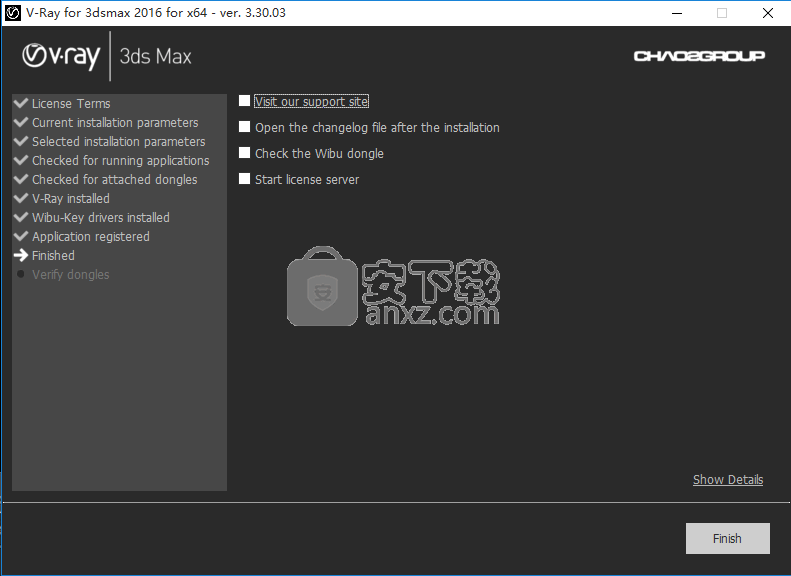The image size is (791, 576).
Task: Select the Checked for running applications step
Action: pos(121,161)
